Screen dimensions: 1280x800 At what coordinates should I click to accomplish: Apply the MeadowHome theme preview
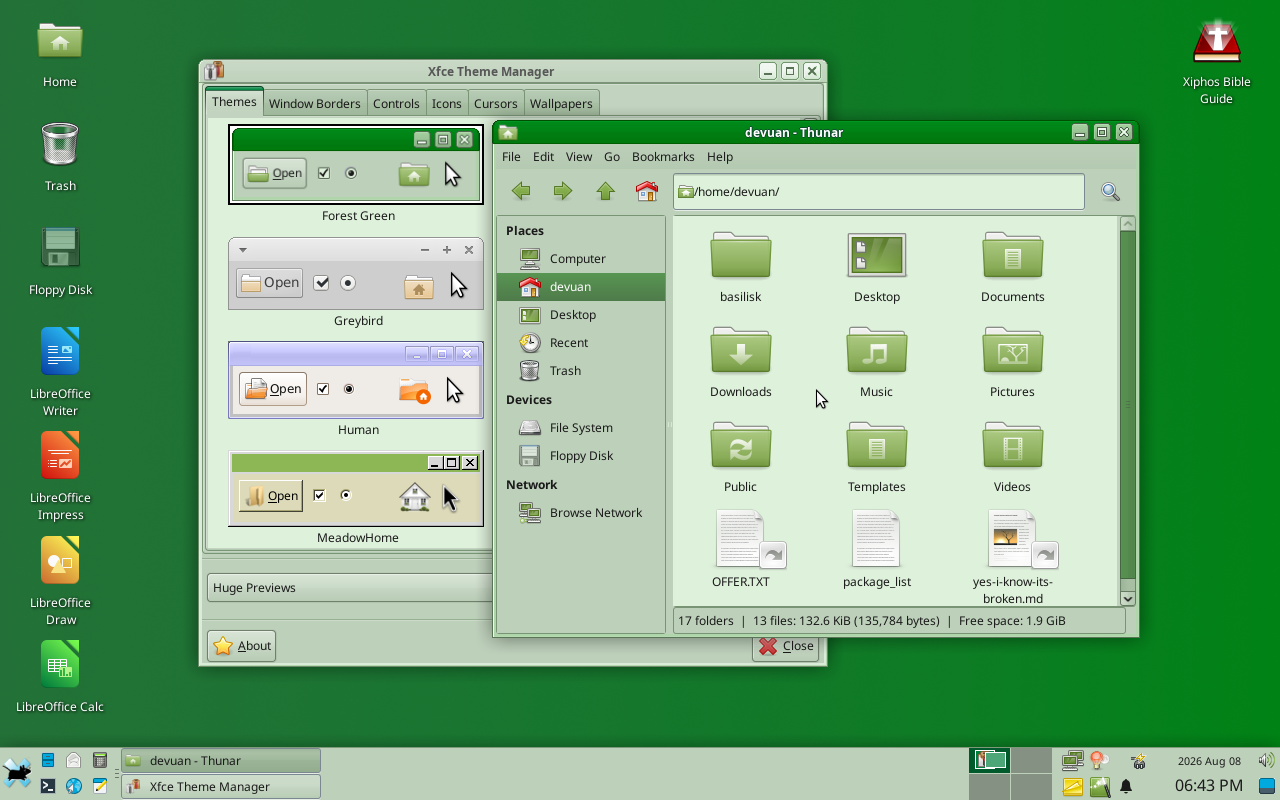pyautogui.click(x=356, y=489)
